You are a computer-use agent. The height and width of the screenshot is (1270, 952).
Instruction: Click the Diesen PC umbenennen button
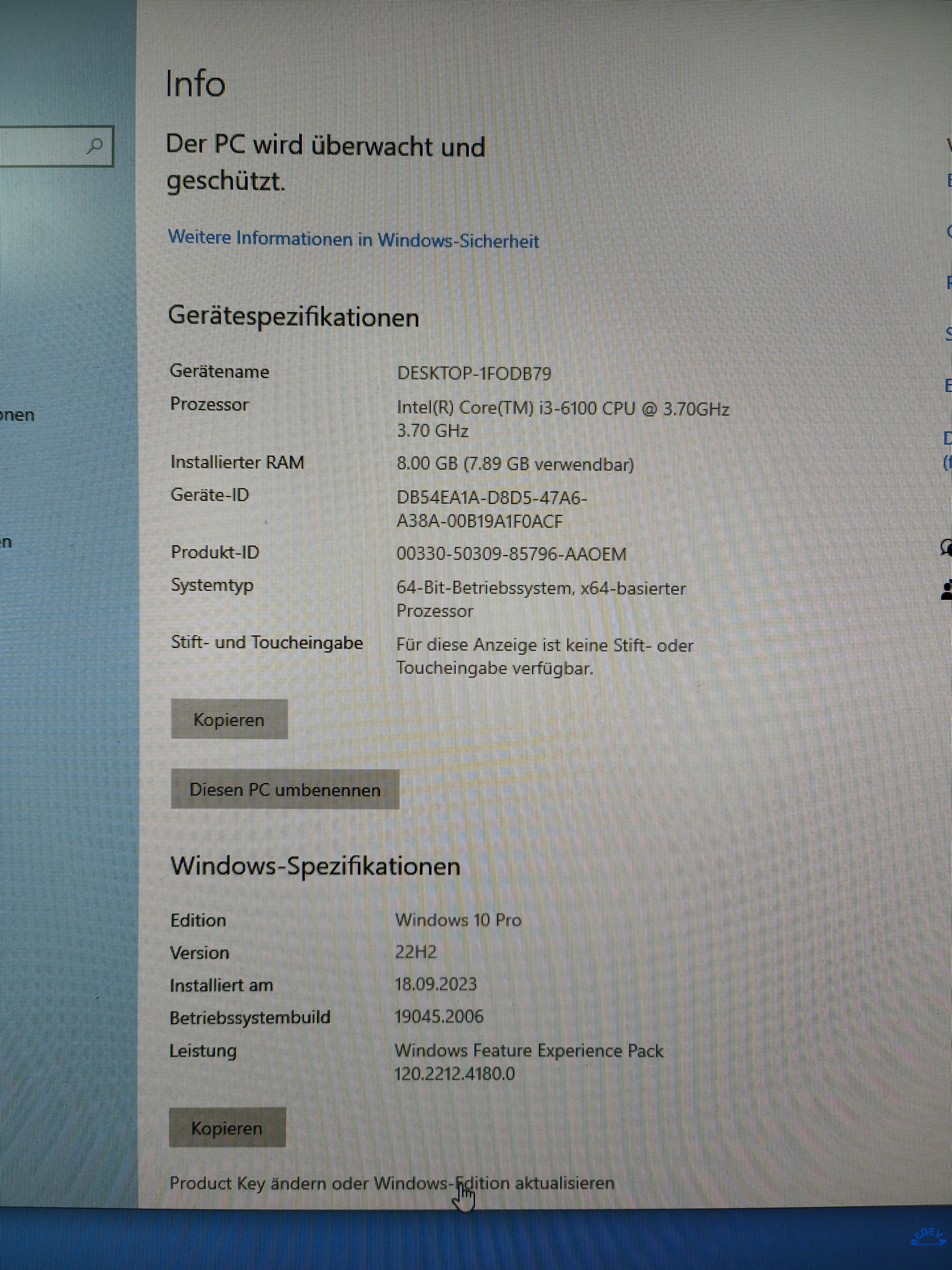click(x=284, y=789)
